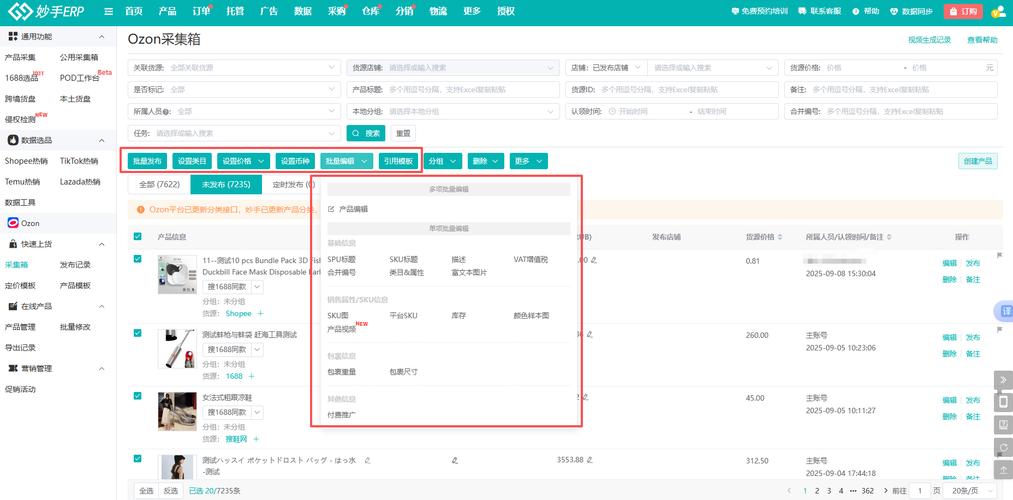Click the 反选 invert selection button

[x=171, y=490]
